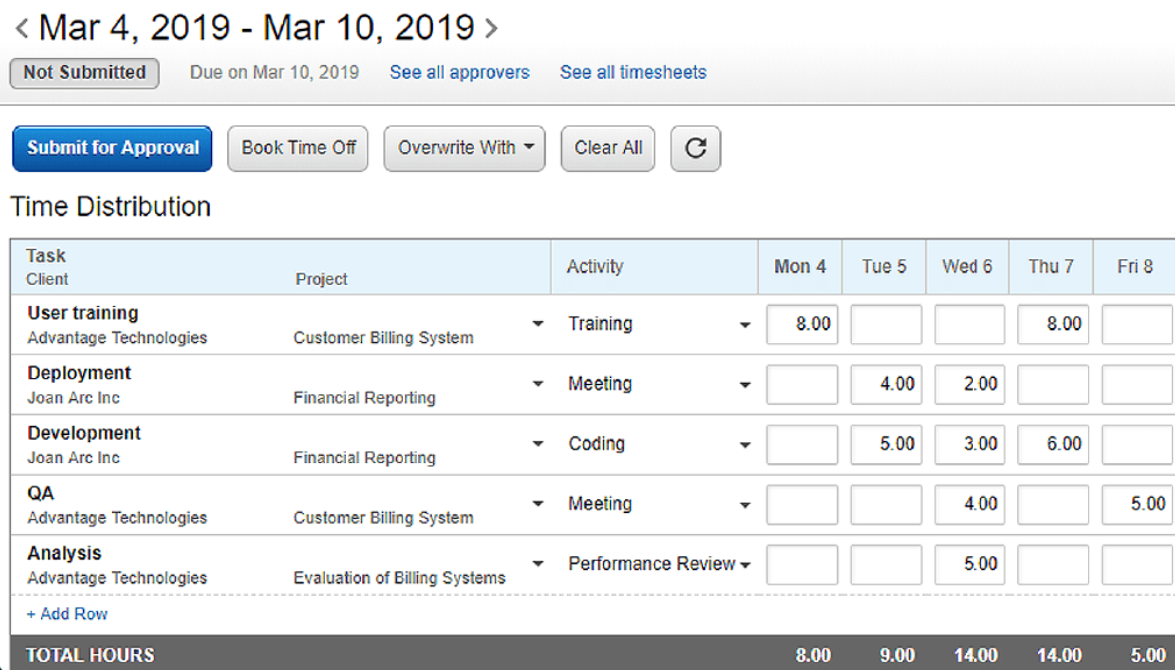Expand the Training activity dropdown
The height and width of the screenshot is (670, 1175).
[744, 325]
